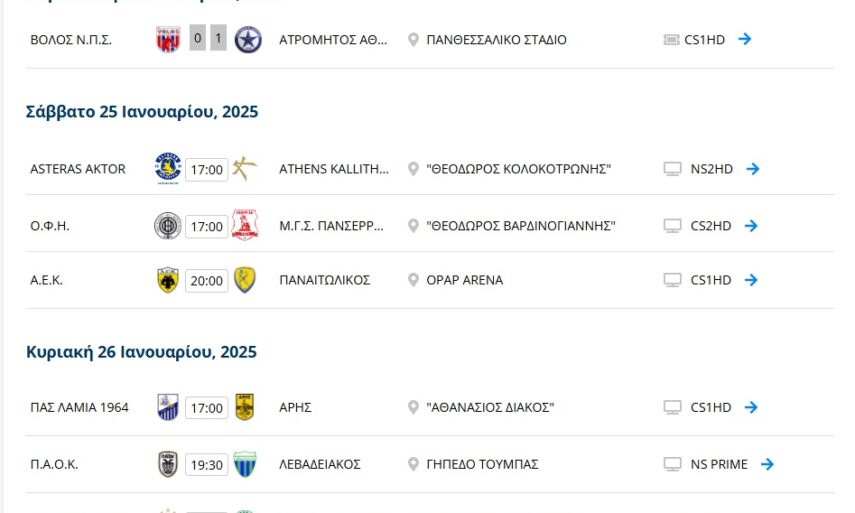855x513 pixels.
Task: Click the Atromitos star crest
Action: pyautogui.click(x=247, y=40)
